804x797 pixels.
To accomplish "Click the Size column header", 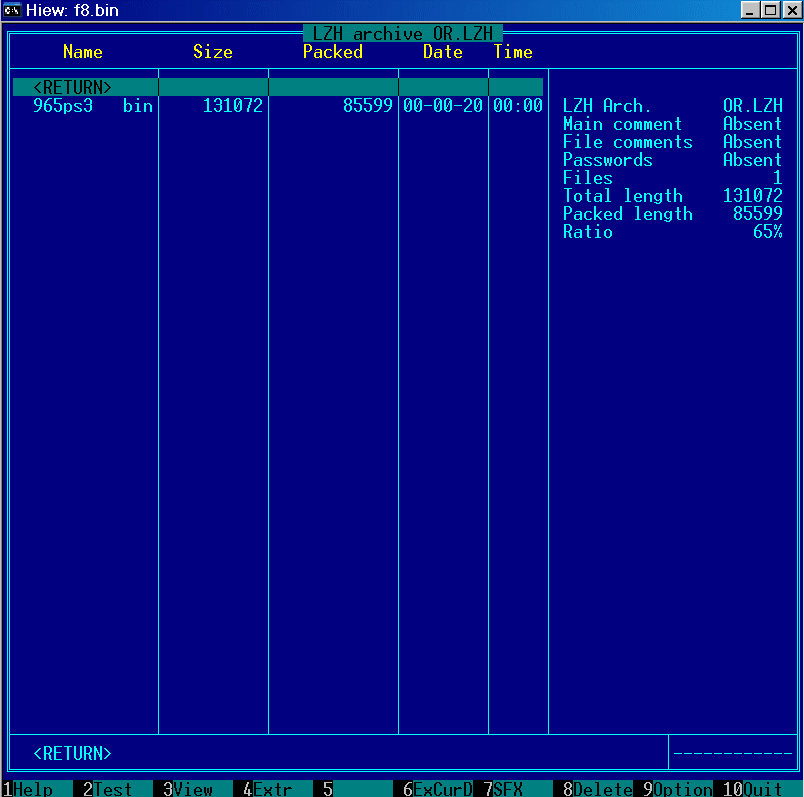I will click(212, 52).
